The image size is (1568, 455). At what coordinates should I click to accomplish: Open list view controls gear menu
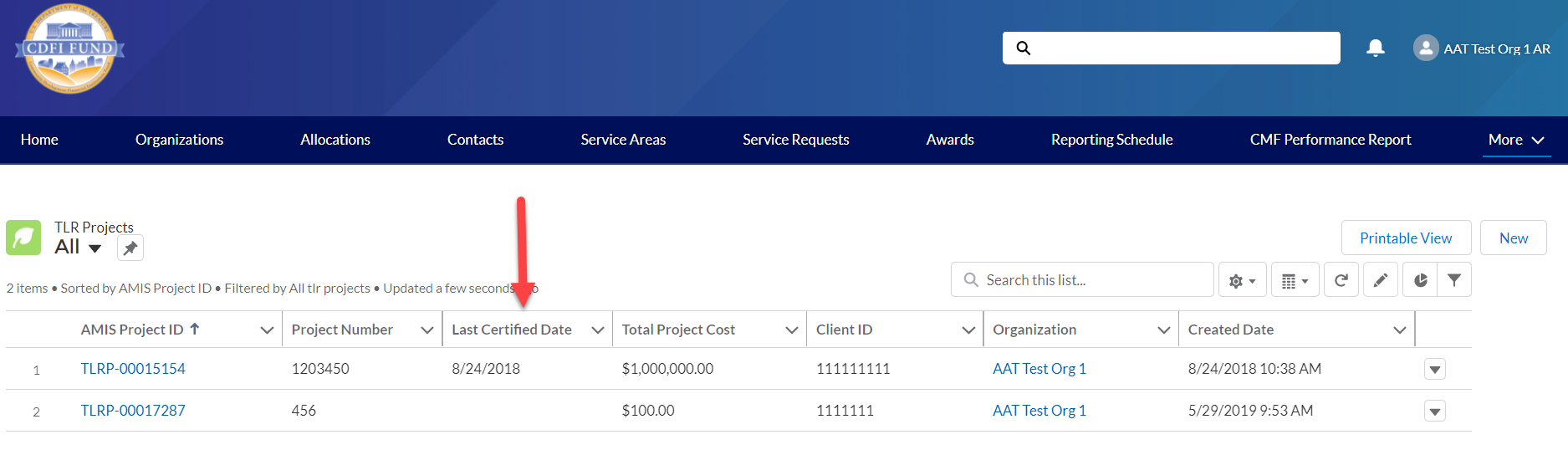tap(1242, 281)
